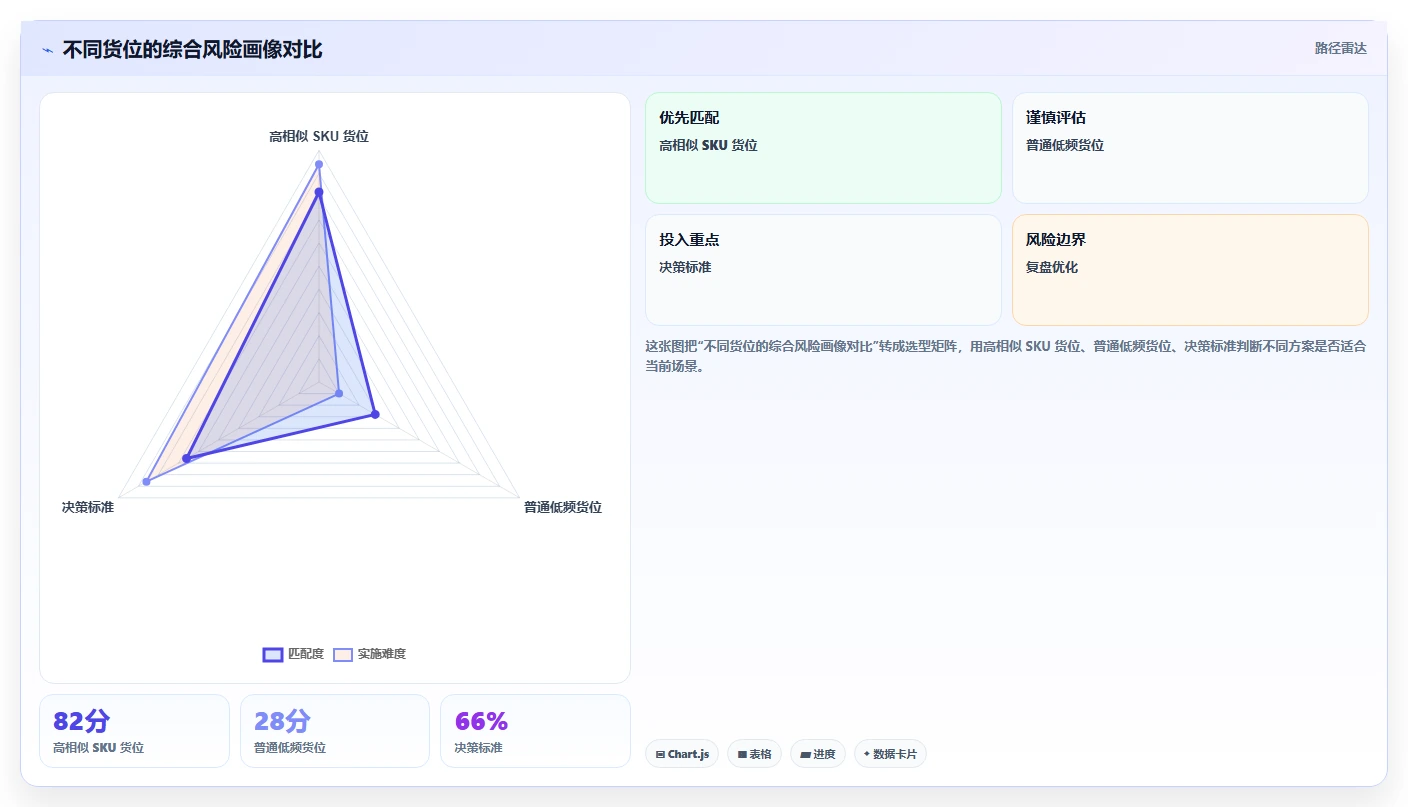This screenshot has width=1408, height=807.
Task: Select the 投入重点 matrix card
Action: [823, 270]
